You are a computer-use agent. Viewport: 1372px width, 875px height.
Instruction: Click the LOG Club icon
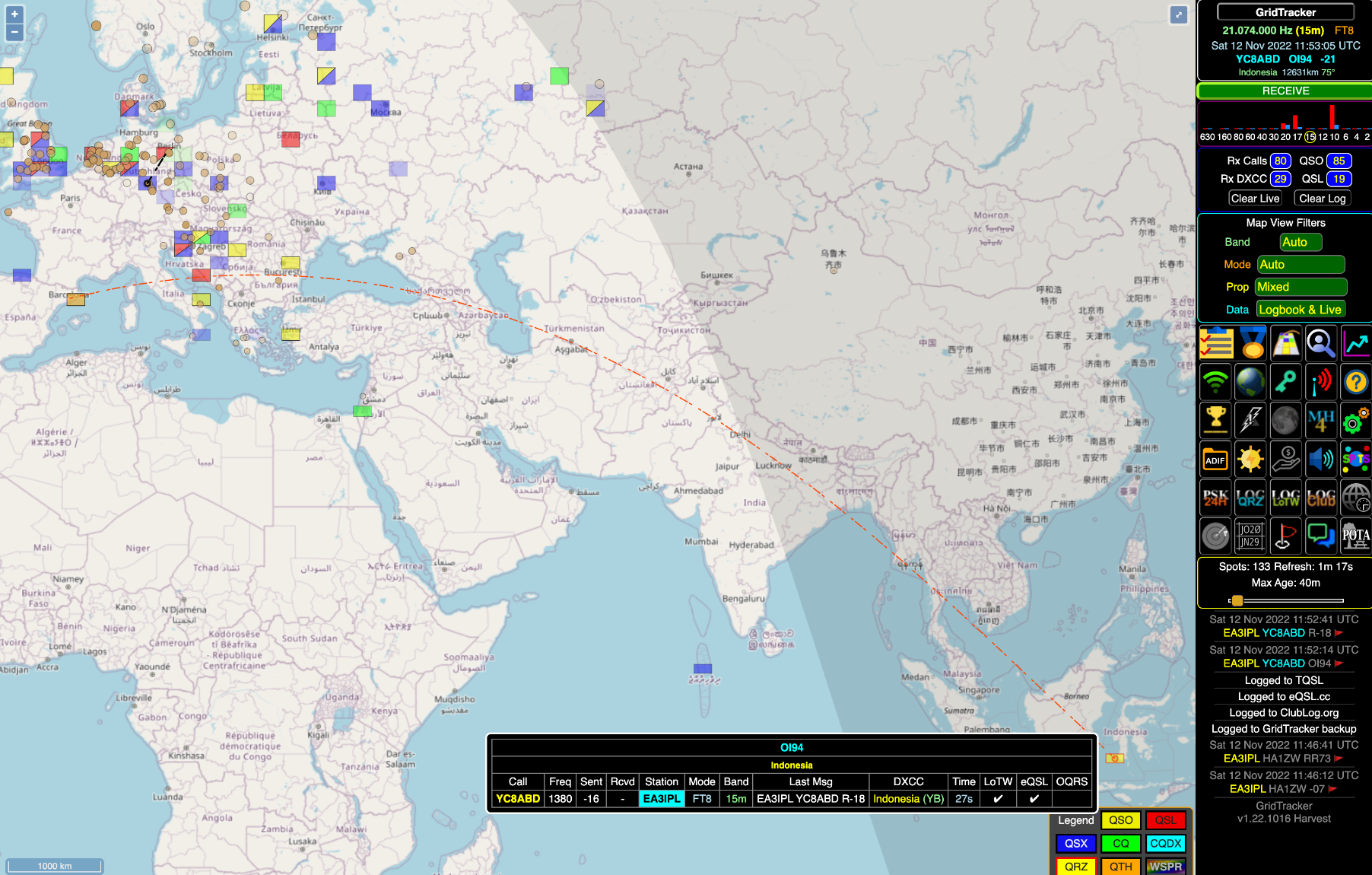[x=1321, y=497]
